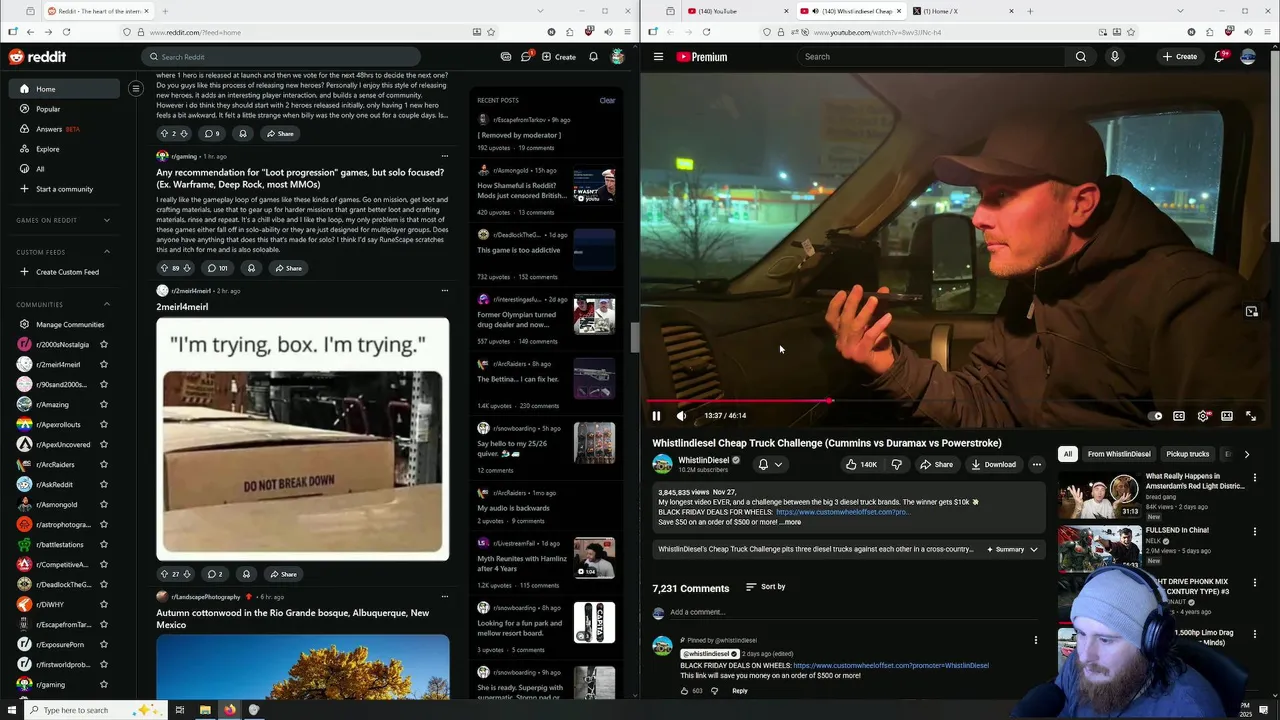Open comments on 'Loot progression' post

pyautogui.click(x=217, y=268)
